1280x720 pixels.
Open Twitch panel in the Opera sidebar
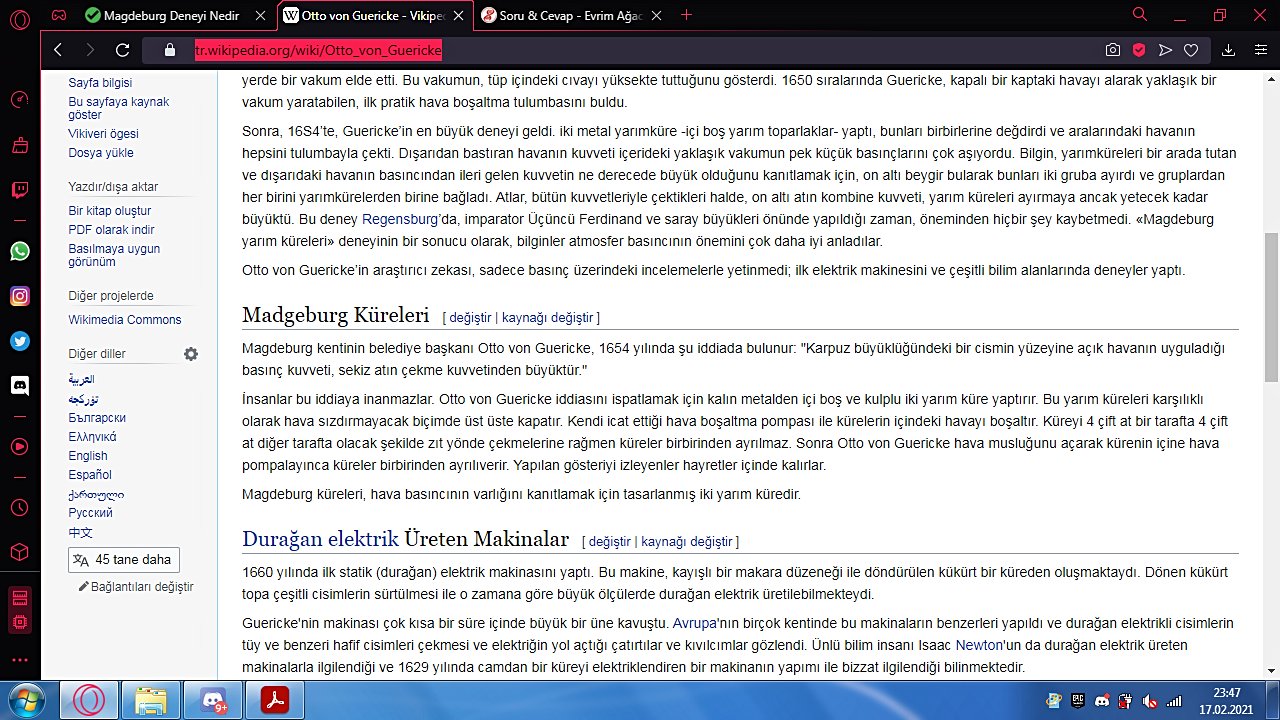coord(20,191)
